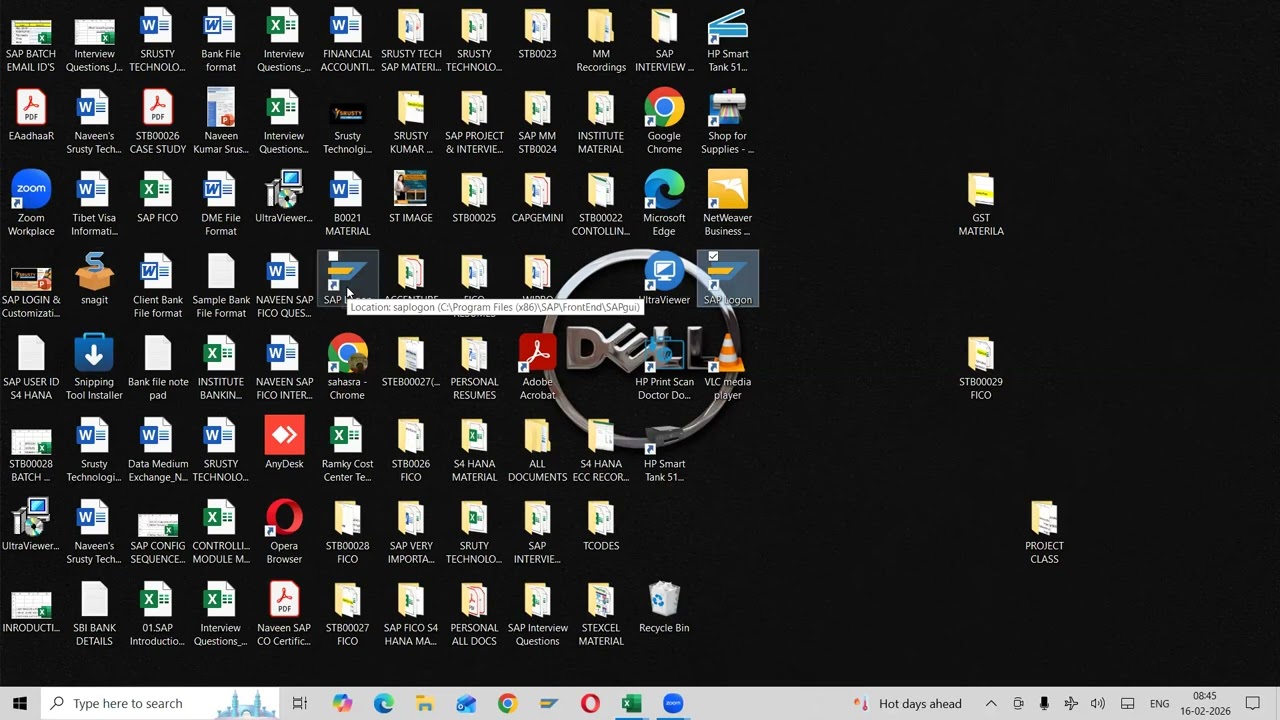Open the DME File Format document
Image resolution: width=1280 pixels, height=720 pixels.
(x=220, y=204)
